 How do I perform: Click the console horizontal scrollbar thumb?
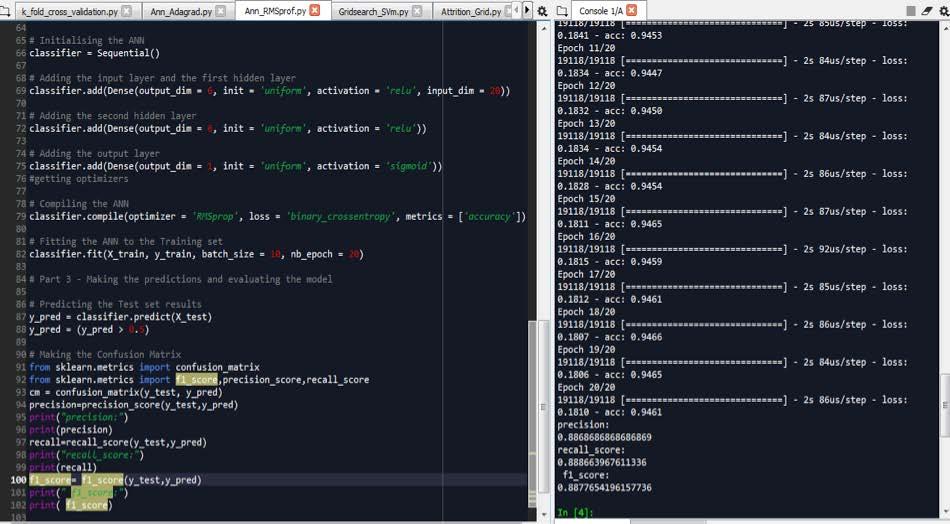[x=668, y=522]
